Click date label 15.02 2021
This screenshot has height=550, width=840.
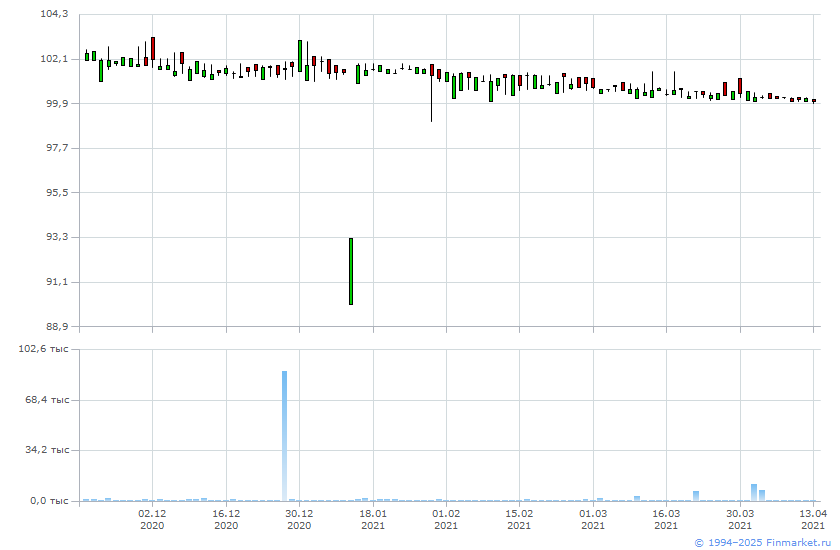519,519
